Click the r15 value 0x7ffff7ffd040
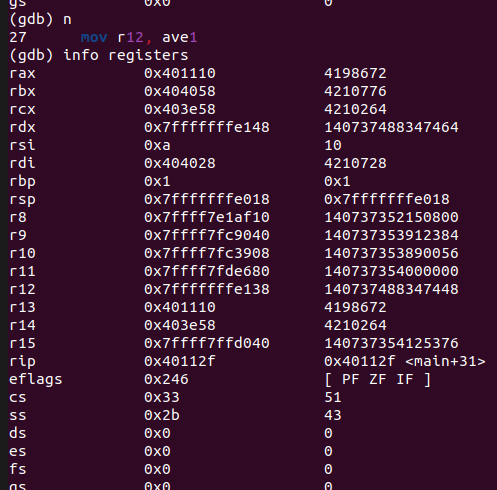Viewport: 497px width, 490px height. (x=207, y=343)
